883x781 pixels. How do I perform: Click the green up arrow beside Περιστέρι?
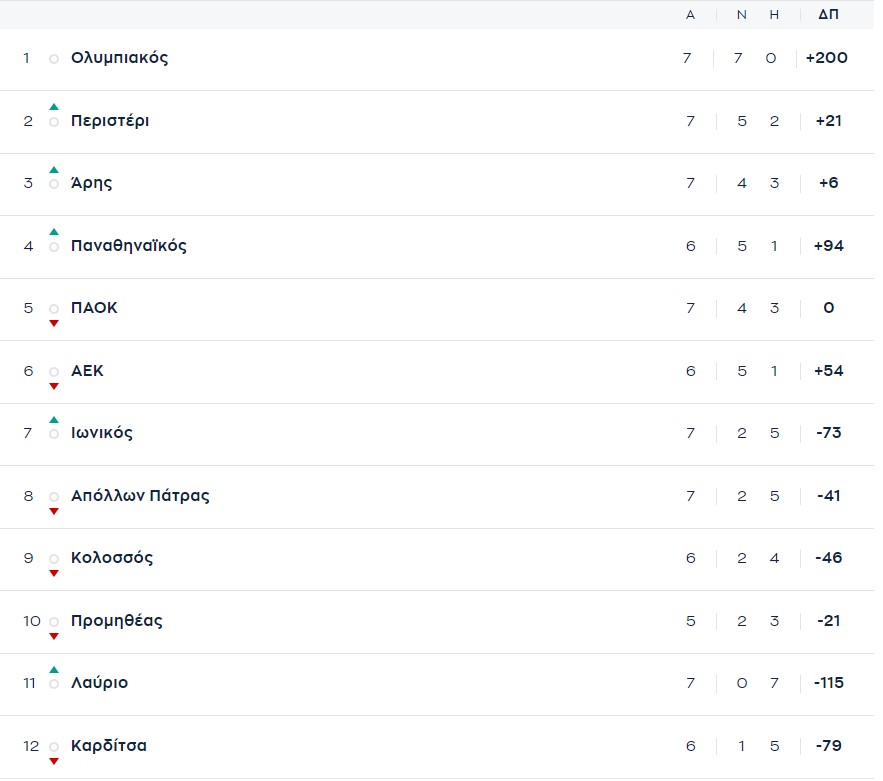click(x=54, y=107)
